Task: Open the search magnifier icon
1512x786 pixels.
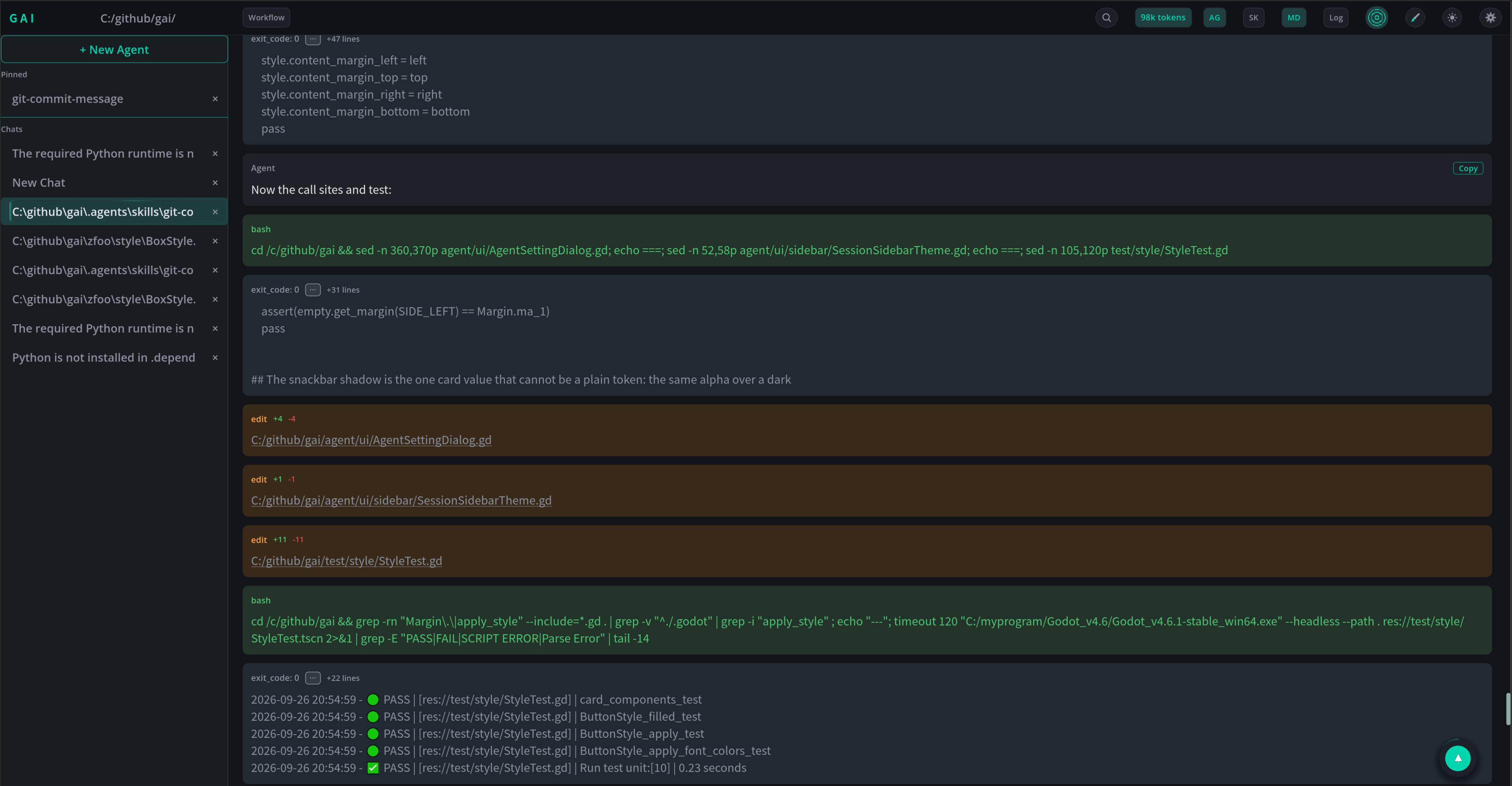Action: click(x=1106, y=18)
